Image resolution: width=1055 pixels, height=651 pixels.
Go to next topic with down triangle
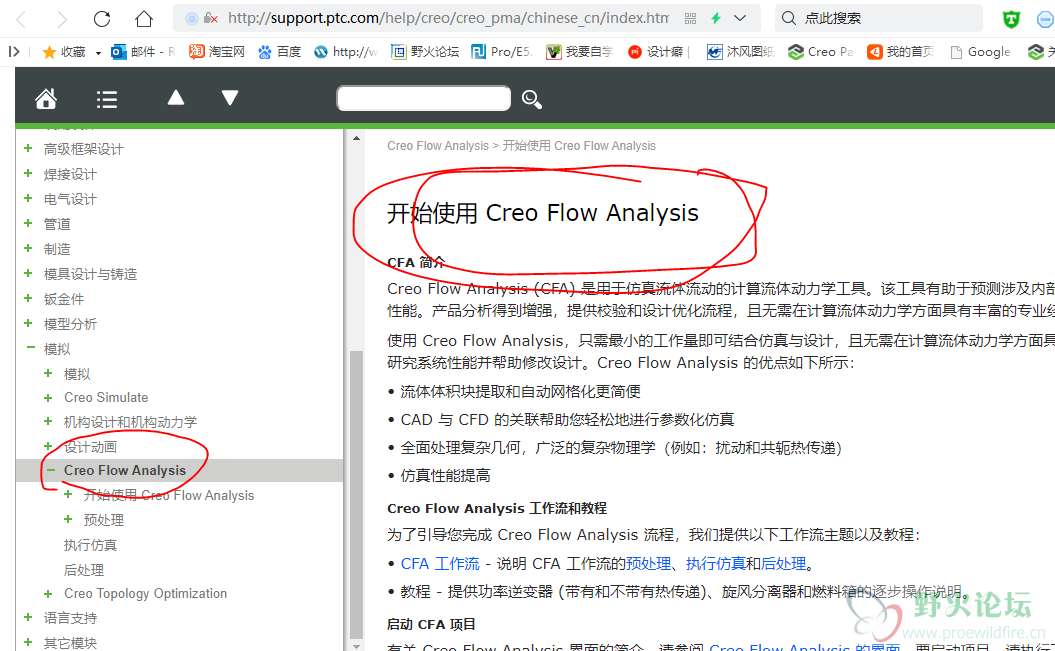tap(230, 98)
